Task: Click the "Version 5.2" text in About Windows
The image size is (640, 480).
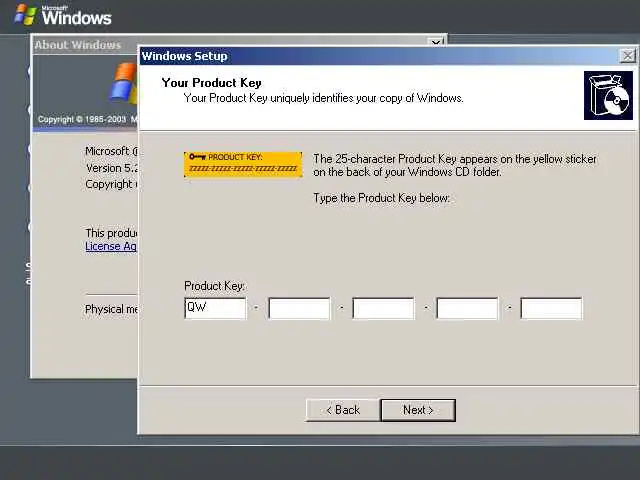Action: click(x=112, y=168)
